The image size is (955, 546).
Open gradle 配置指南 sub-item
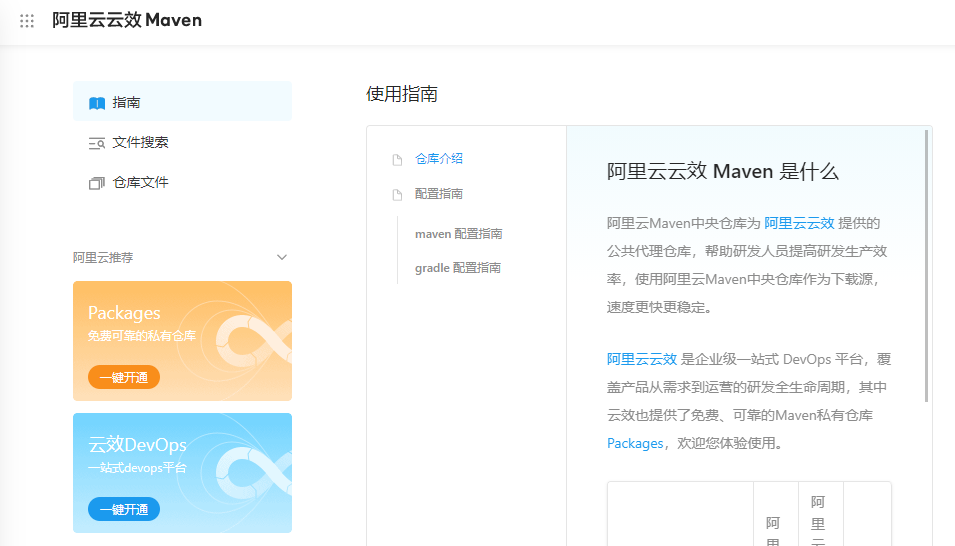pos(458,267)
